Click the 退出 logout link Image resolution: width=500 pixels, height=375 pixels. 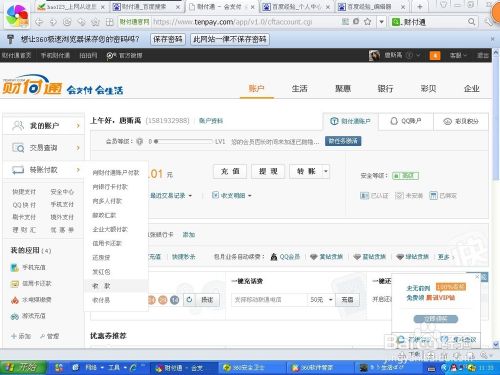tap(482, 55)
